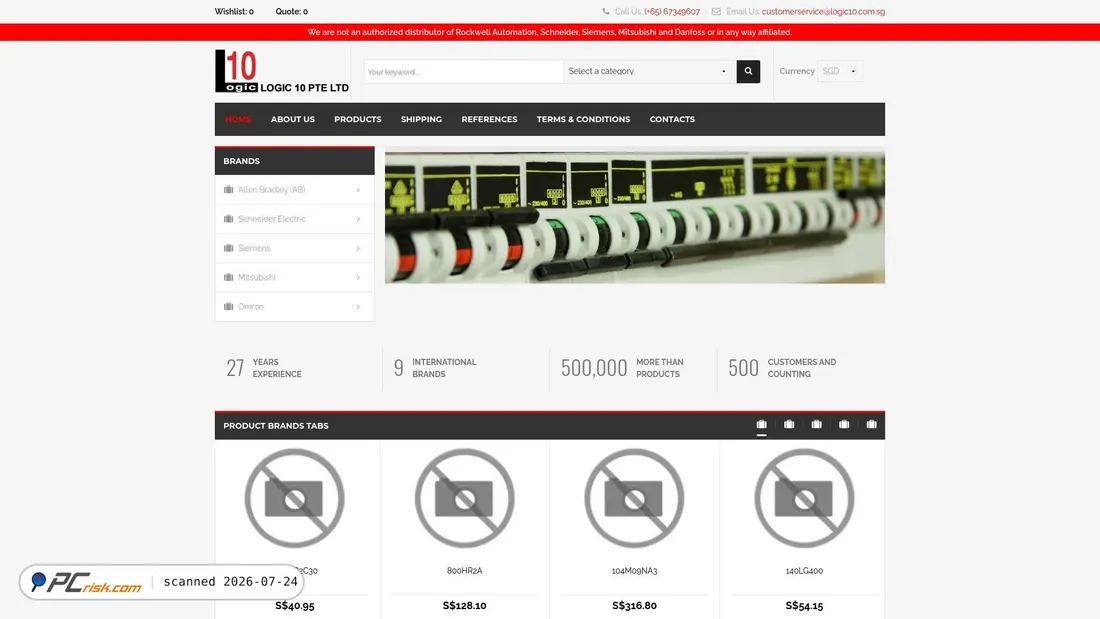The width and height of the screenshot is (1100, 619).
Task: Click the phone icon beside Call Us
Action: [606, 11]
